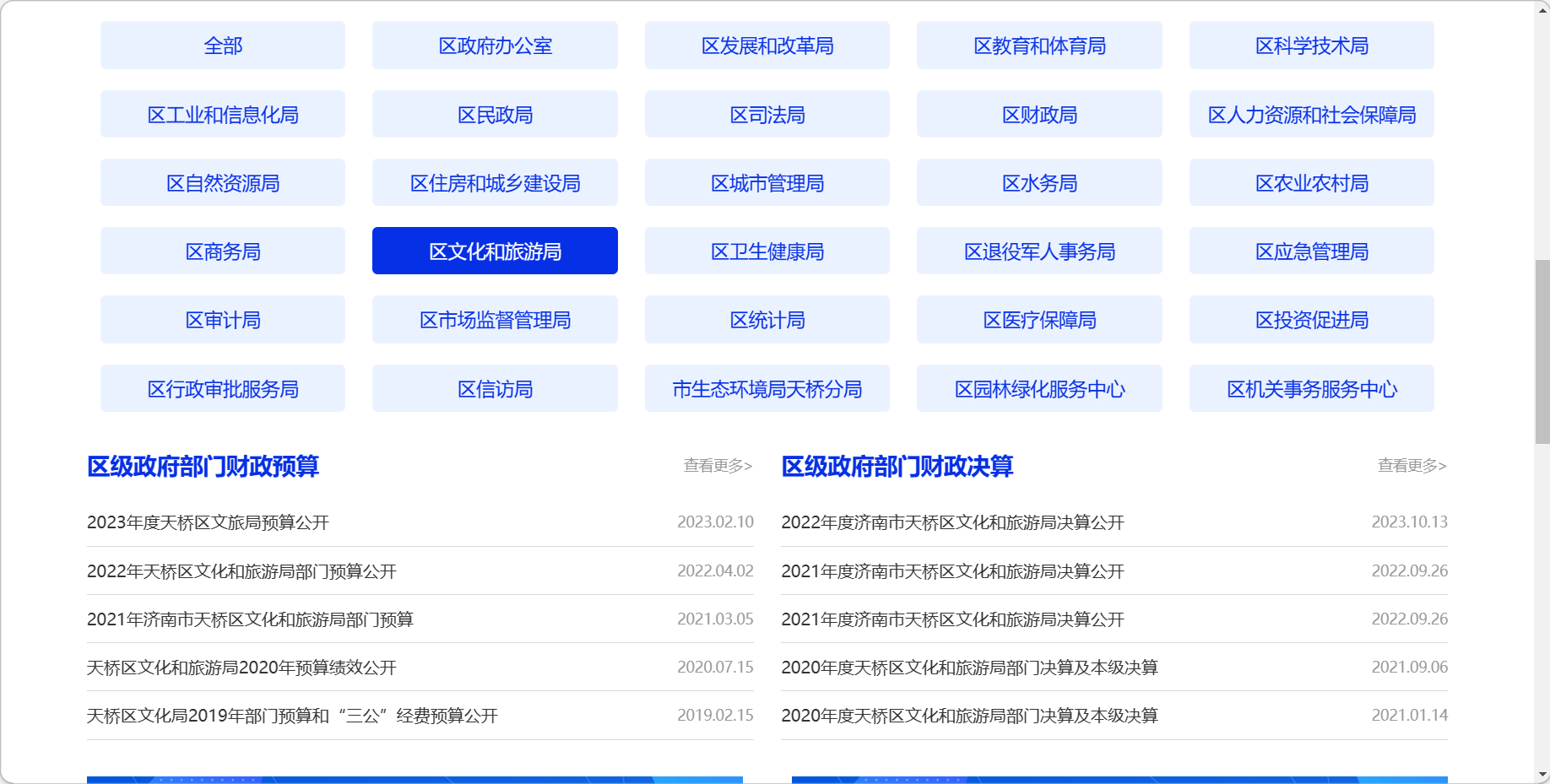Click 区园林绿化服务中心 button
The image size is (1550, 784).
coord(1039,388)
